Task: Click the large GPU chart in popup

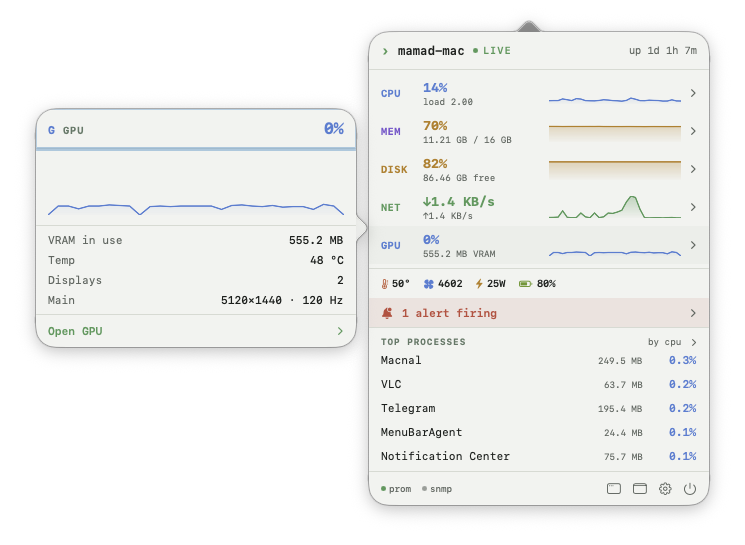Action: (x=196, y=209)
